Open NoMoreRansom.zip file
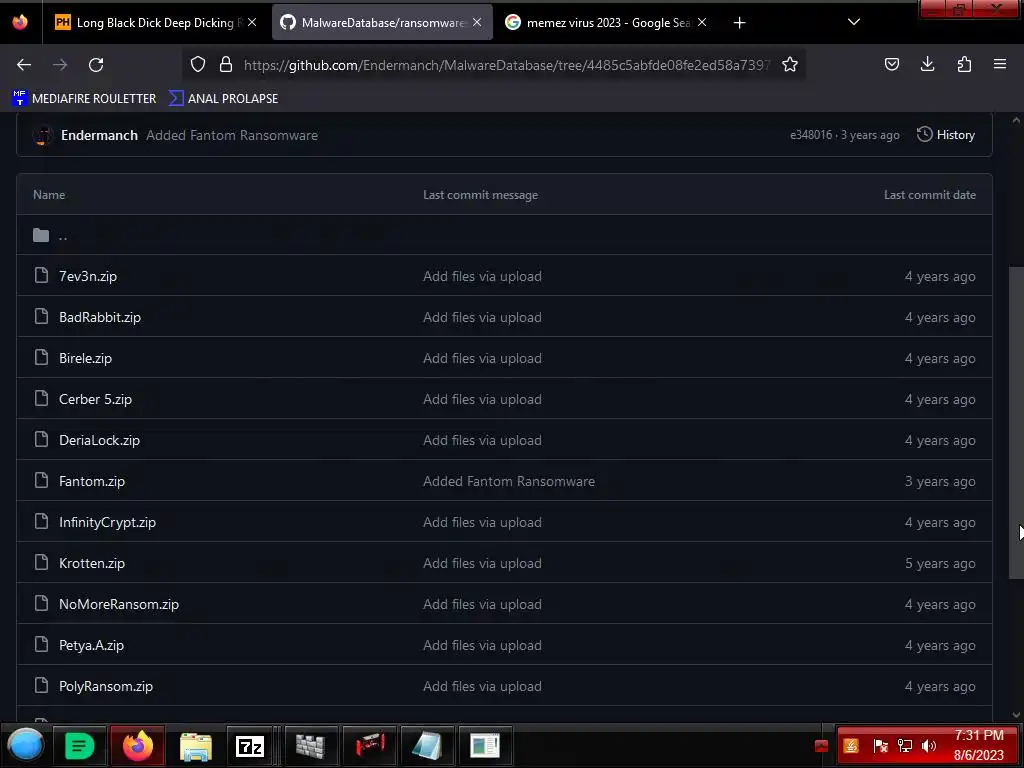The width and height of the screenshot is (1024, 768). (119, 604)
